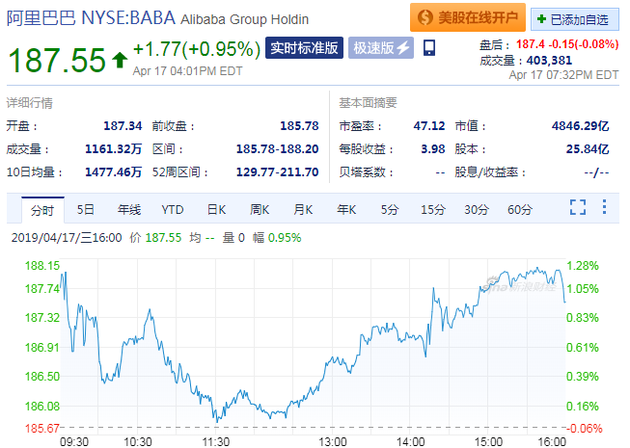Click P/E ratio value 47.12
This screenshot has height=448, width=630.
429,126
